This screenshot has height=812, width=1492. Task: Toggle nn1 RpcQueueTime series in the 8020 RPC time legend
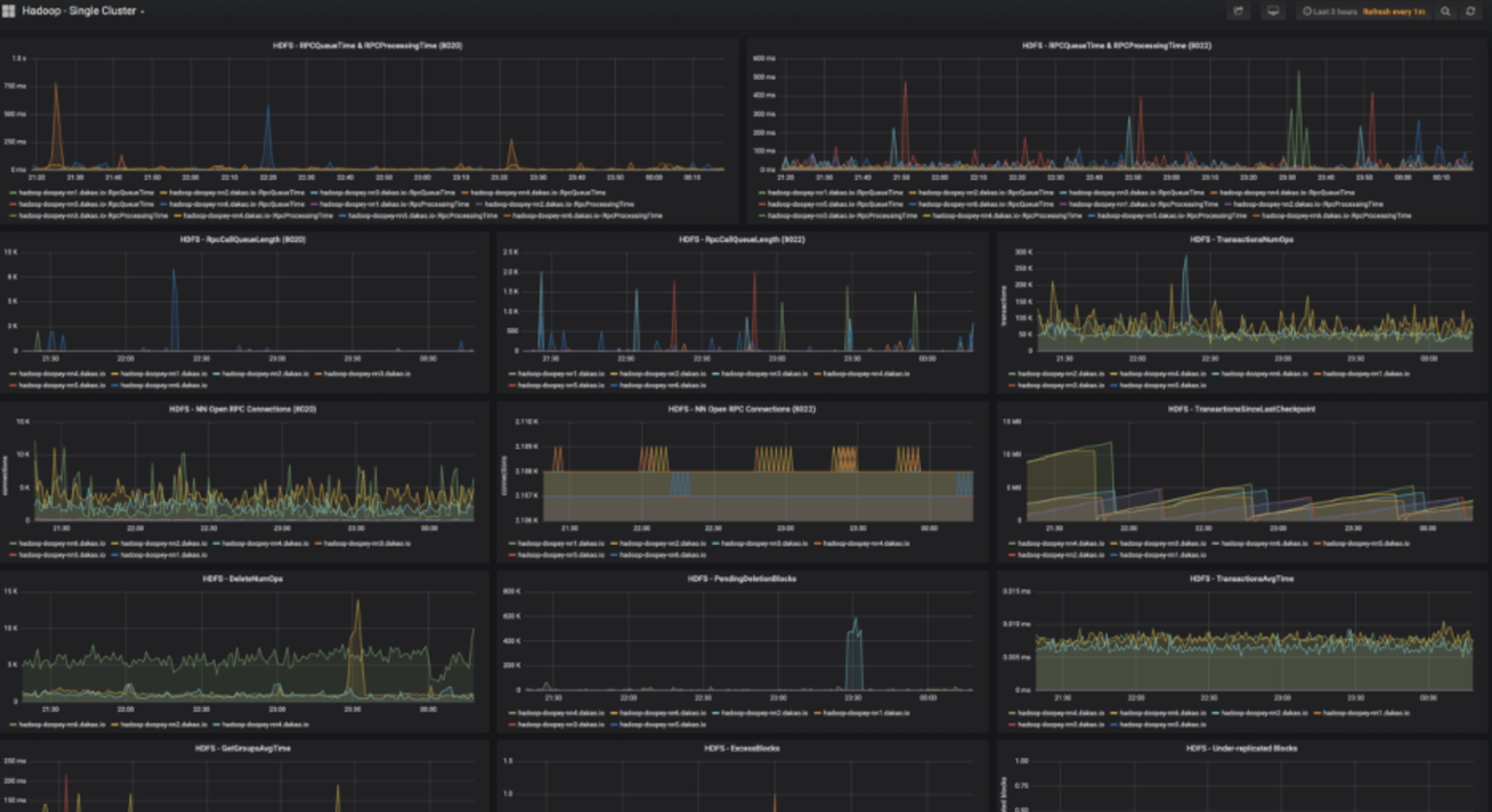(x=85, y=193)
